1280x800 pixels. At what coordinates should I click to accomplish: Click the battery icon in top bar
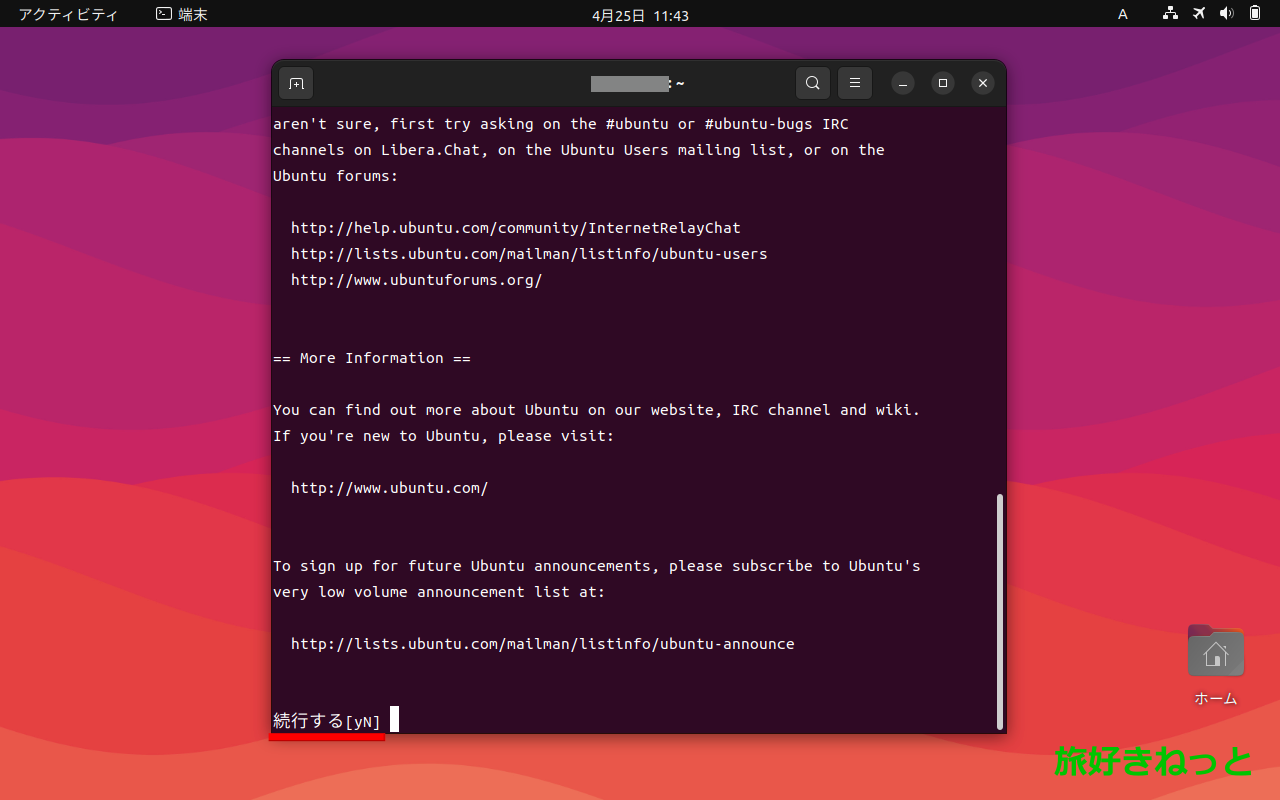click(1253, 14)
